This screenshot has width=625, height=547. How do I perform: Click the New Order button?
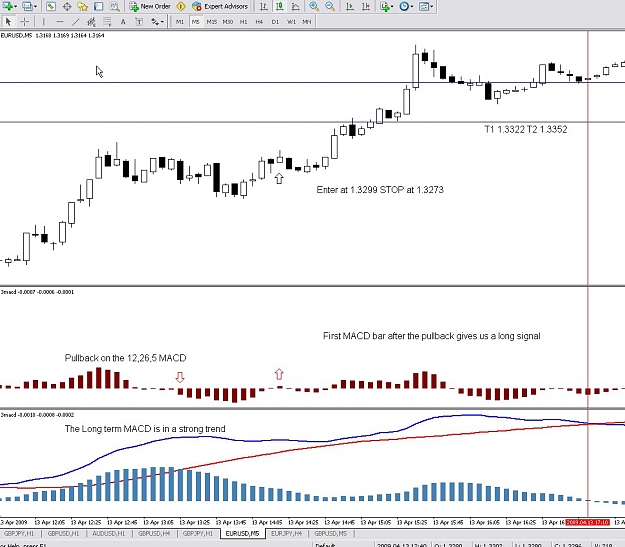150,6
